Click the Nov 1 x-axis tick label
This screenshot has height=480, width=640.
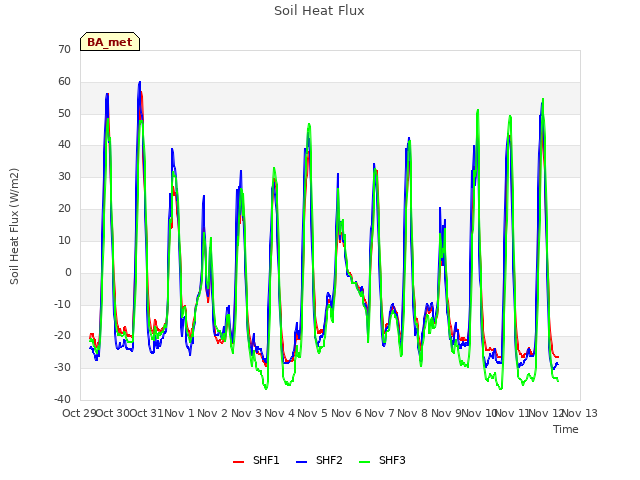pyautogui.click(x=179, y=413)
